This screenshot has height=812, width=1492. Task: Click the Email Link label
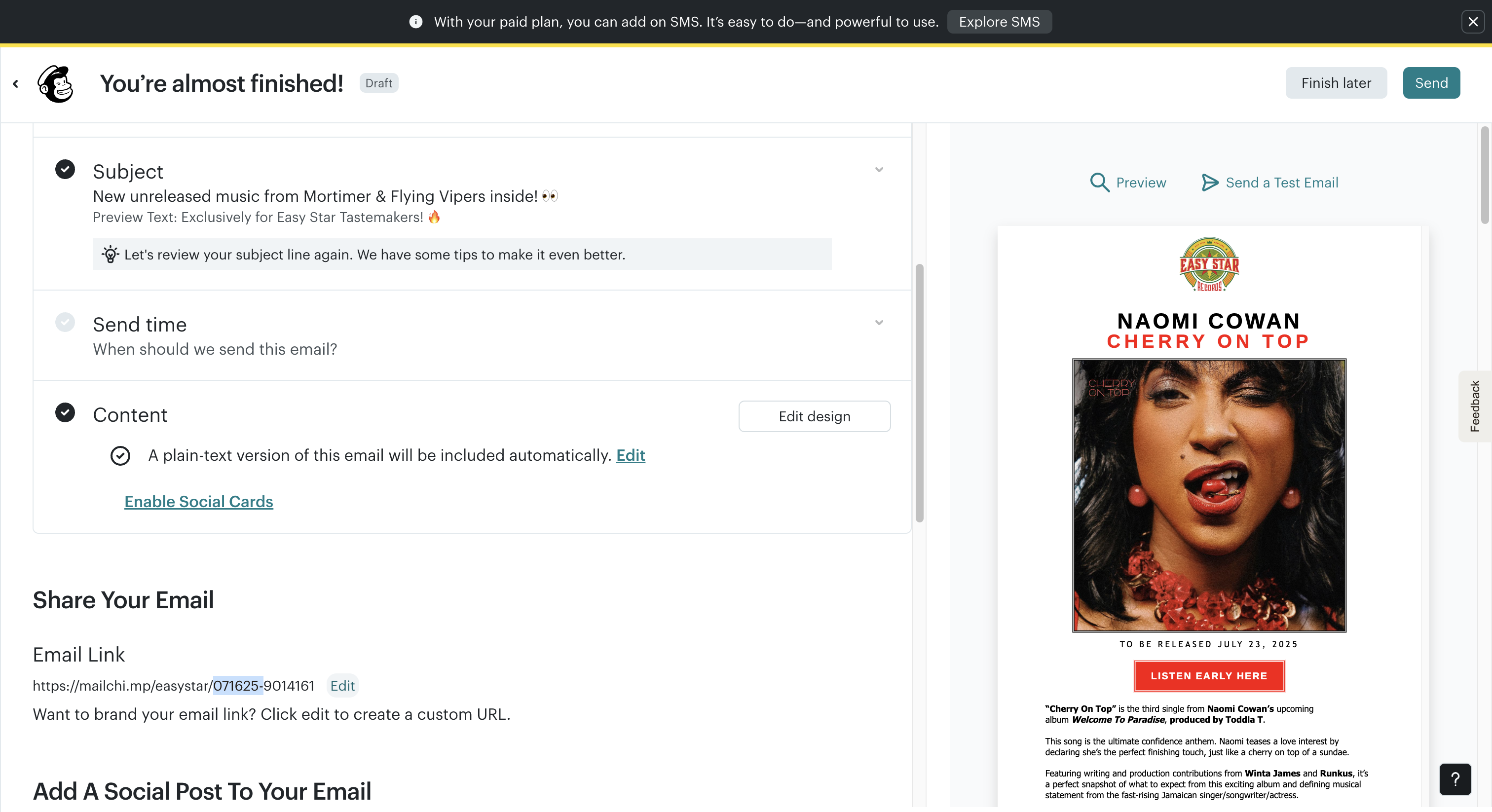click(79, 655)
